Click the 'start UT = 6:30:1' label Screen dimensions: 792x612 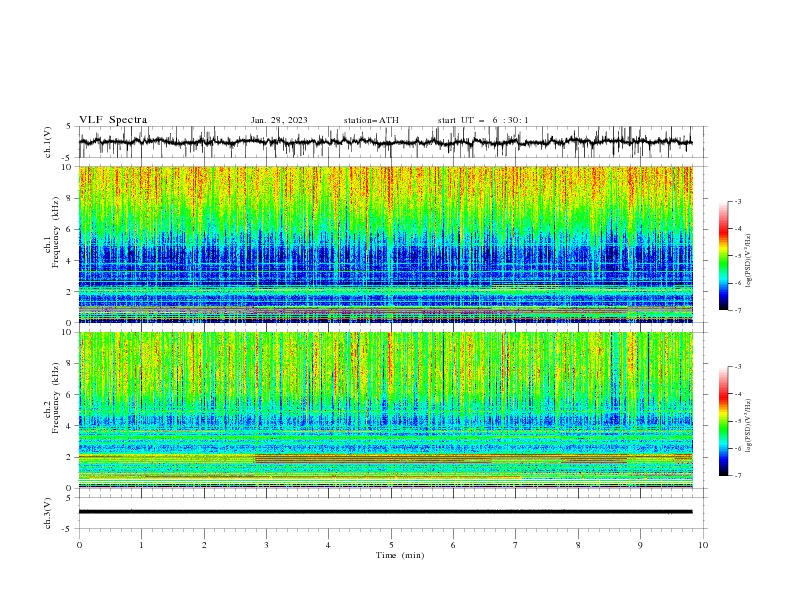click(483, 120)
